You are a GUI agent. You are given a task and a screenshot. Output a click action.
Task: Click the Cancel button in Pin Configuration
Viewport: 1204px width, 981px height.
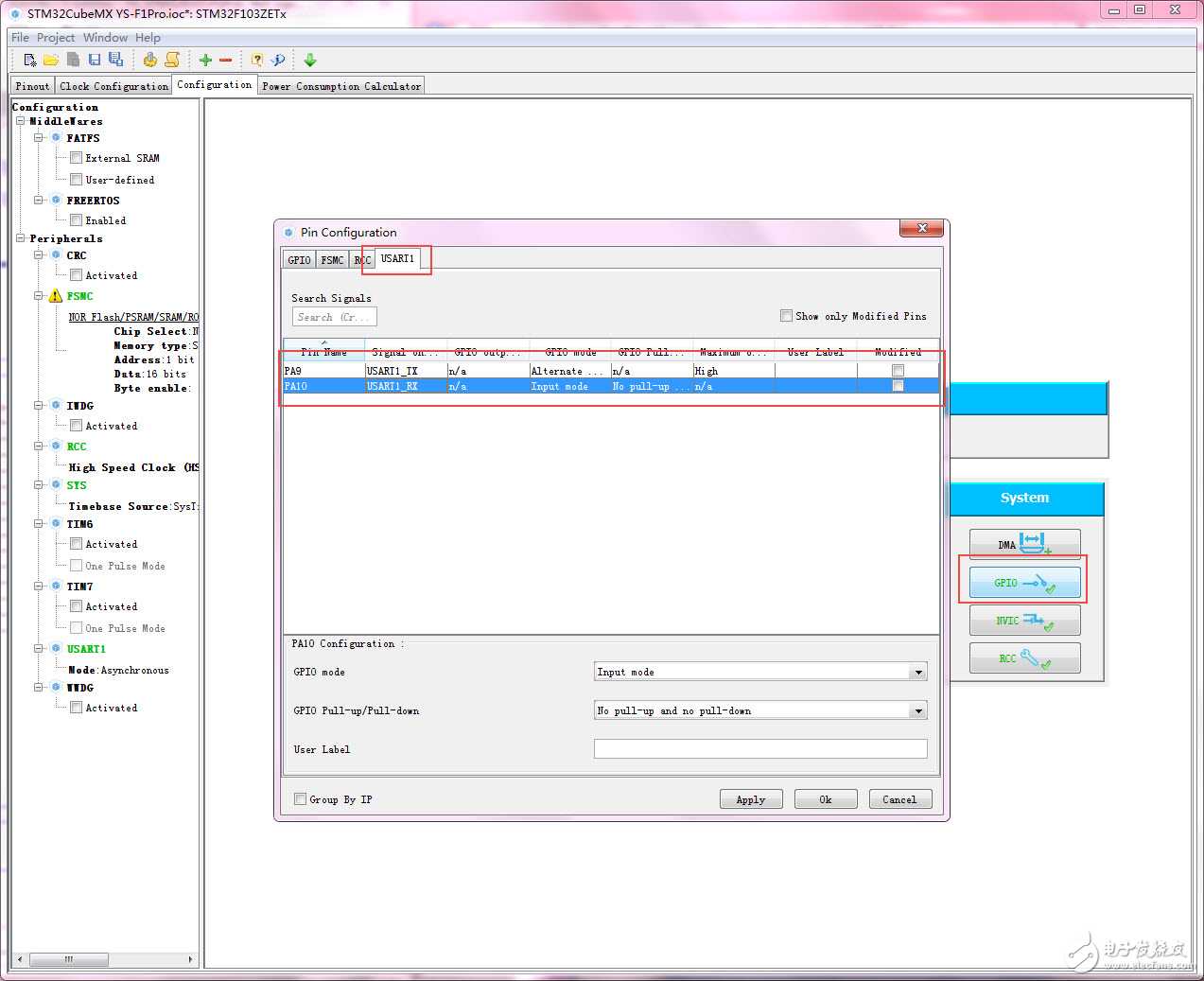point(899,799)
